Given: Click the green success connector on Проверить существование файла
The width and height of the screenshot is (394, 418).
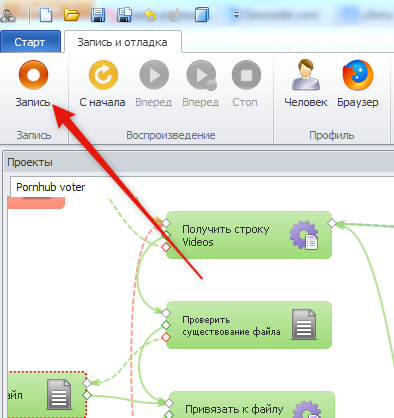Looking at the screenshot, I should (166, 325).
